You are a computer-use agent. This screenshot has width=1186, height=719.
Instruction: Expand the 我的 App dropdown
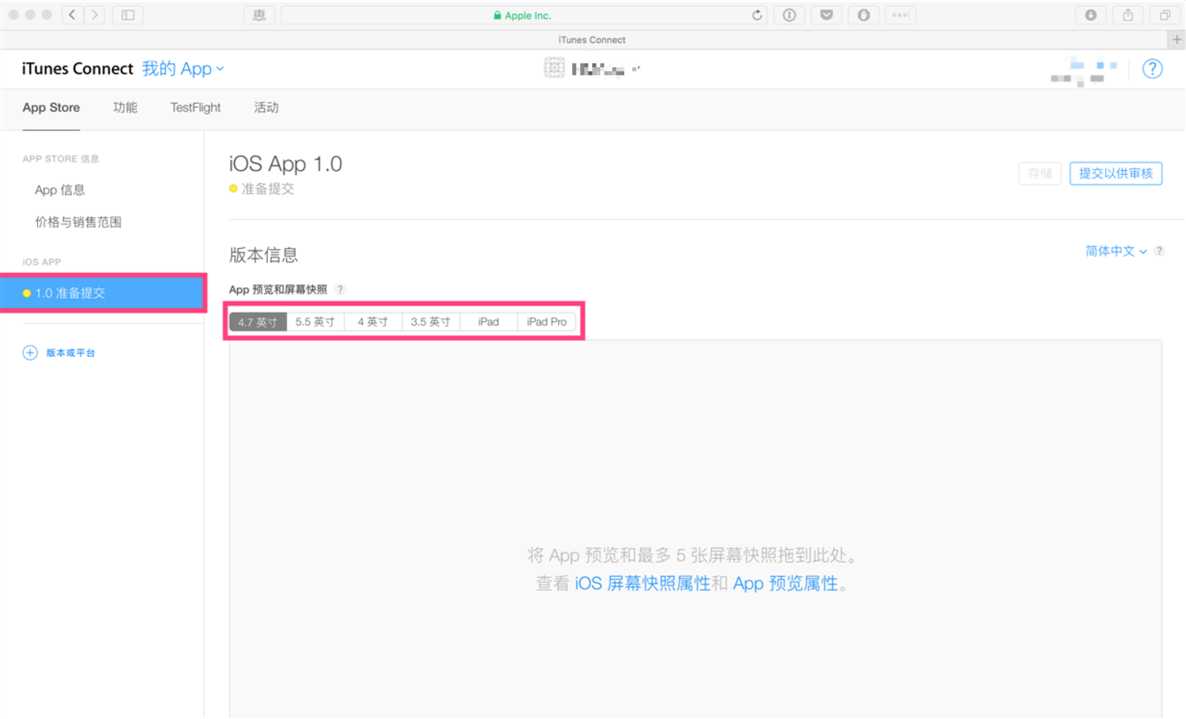coord(183,69)
